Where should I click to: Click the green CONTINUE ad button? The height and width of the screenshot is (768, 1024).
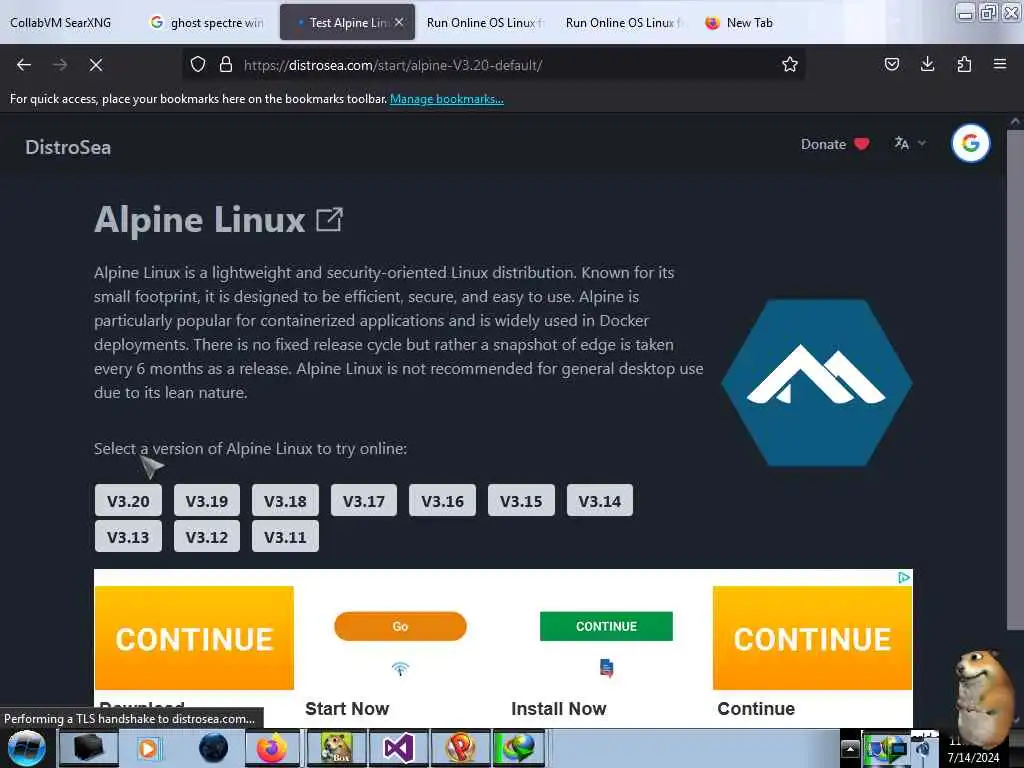pos(606,626)
